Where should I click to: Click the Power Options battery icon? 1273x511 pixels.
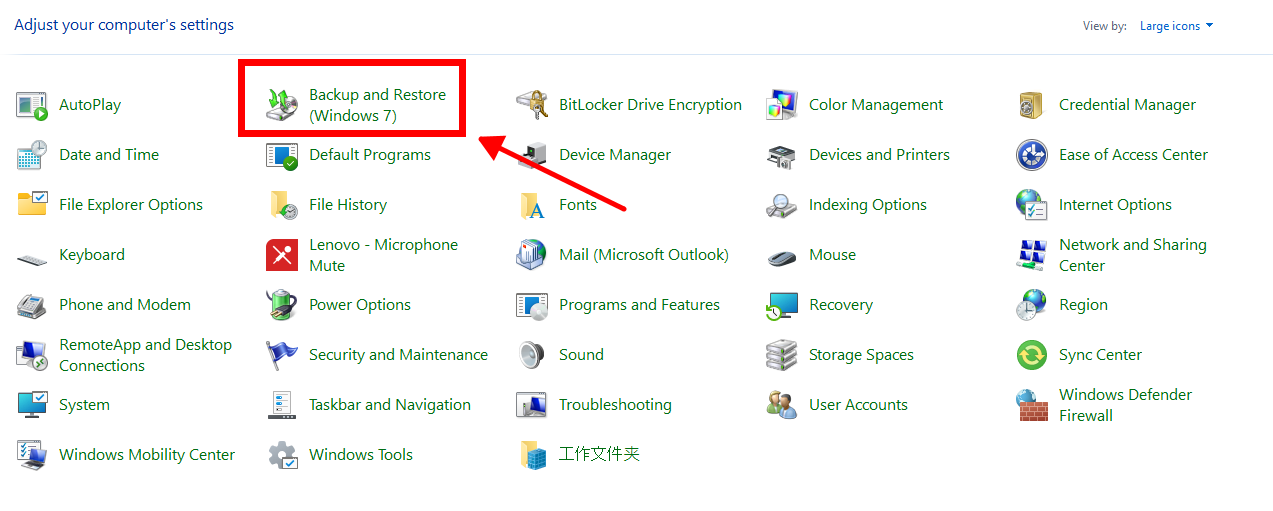[x=282, y=305]
